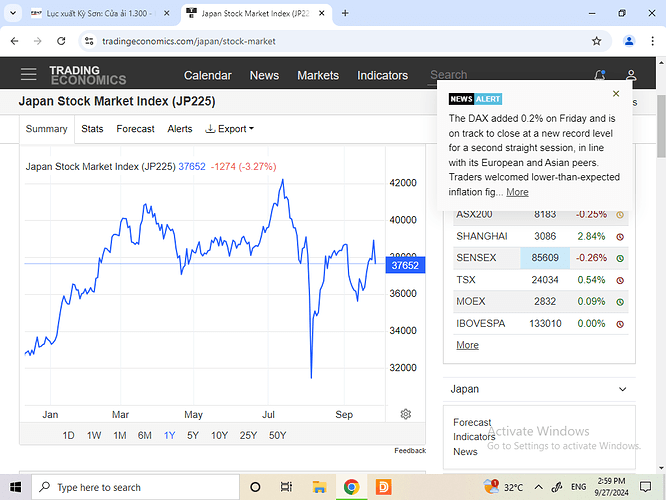Click the Trading Economics logo

87,75
